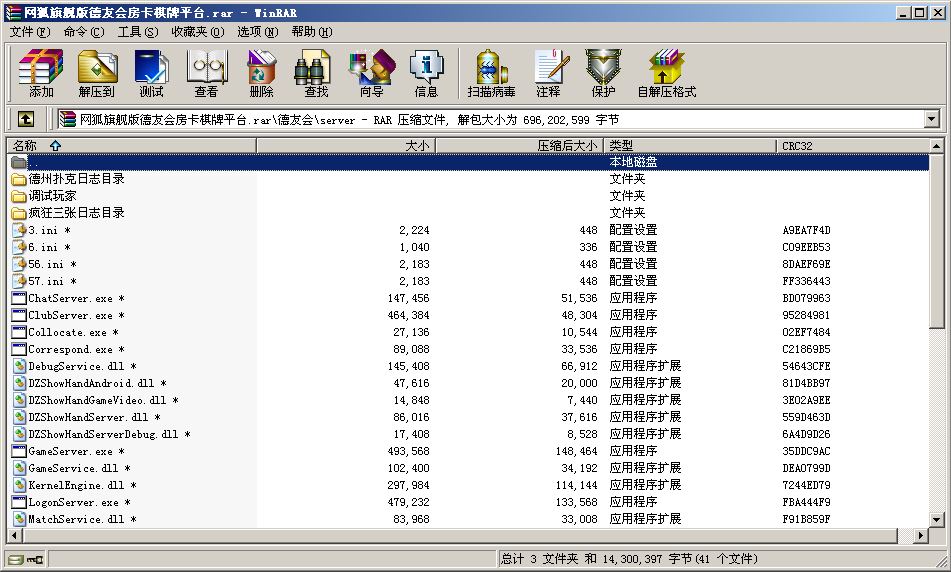Click CRC32 value A9EA7F4D
This screenshot has height=572, width=951.
[x=806, y=230]
